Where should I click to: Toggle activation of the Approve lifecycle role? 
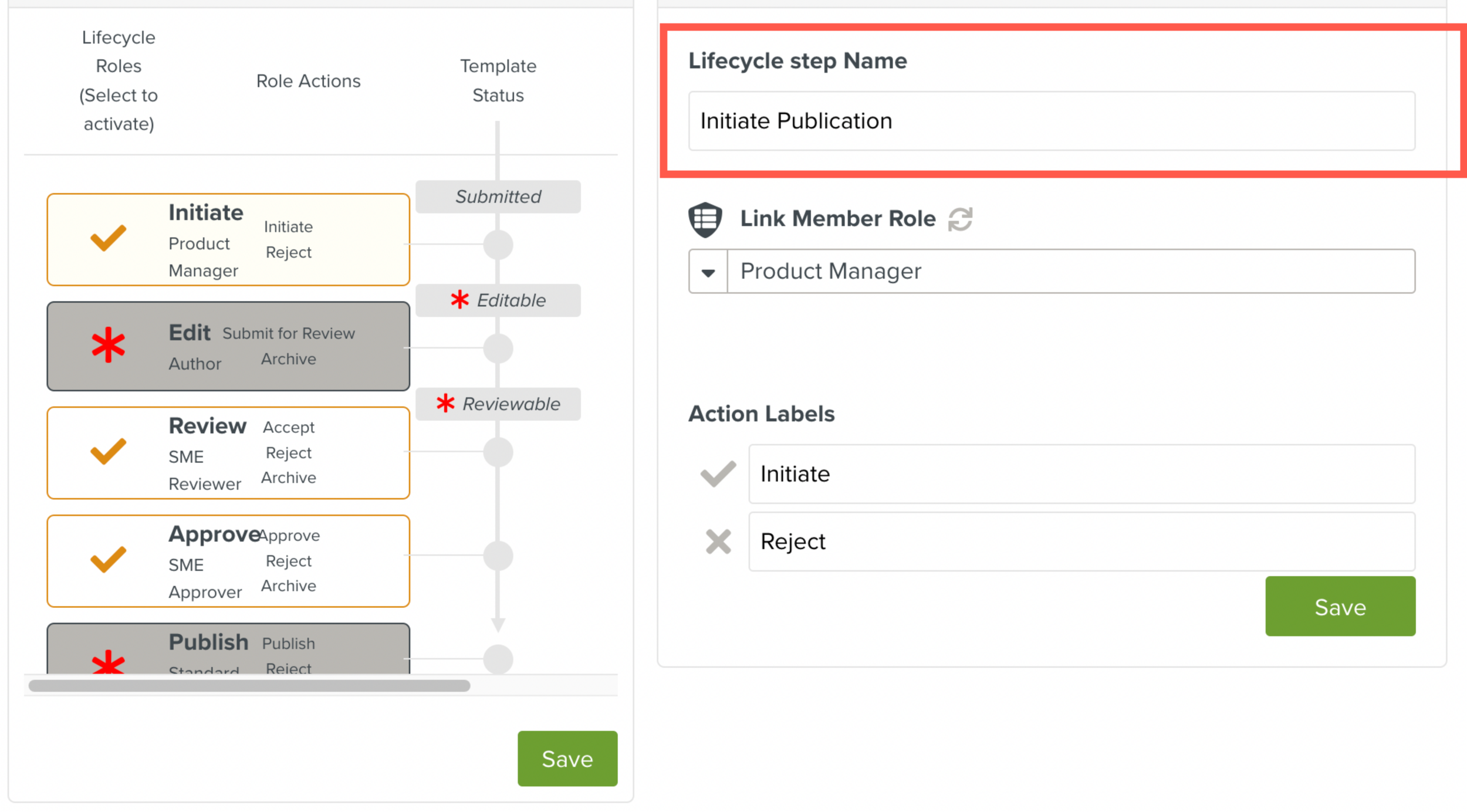pos(107,560)
